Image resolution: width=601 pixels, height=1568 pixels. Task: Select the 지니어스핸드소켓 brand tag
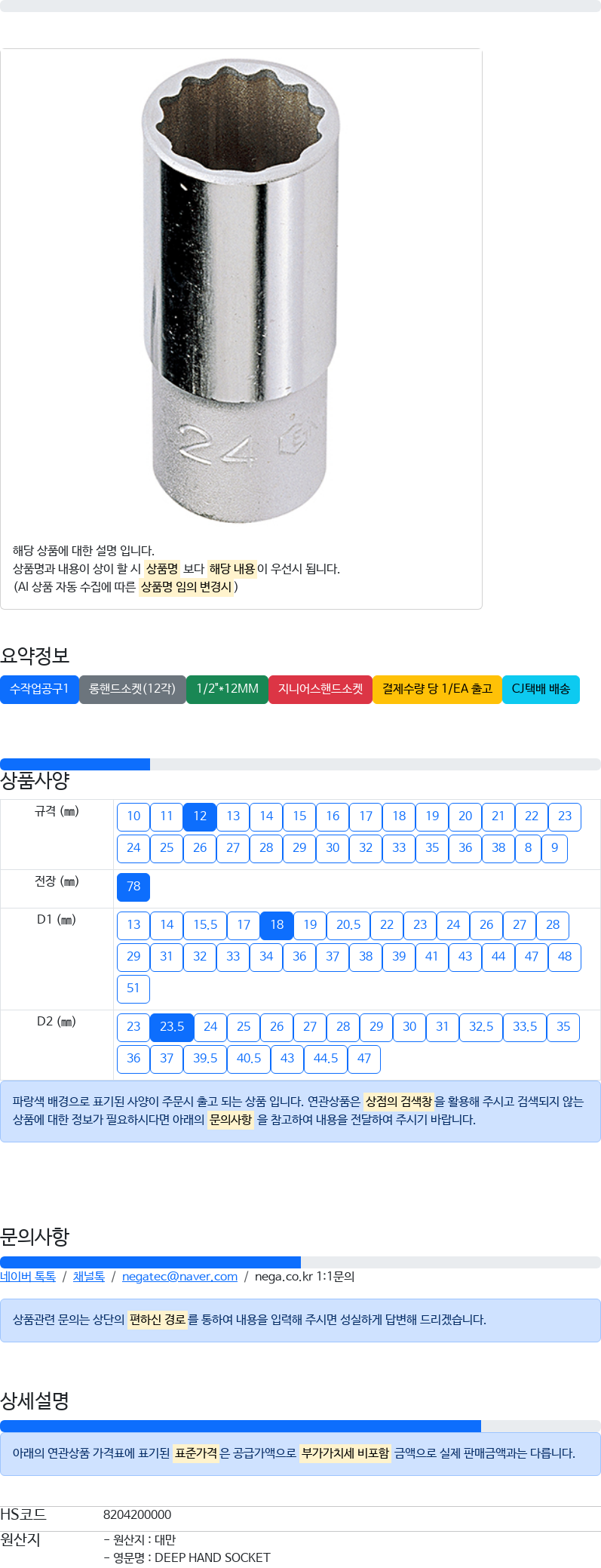[320, 689]
